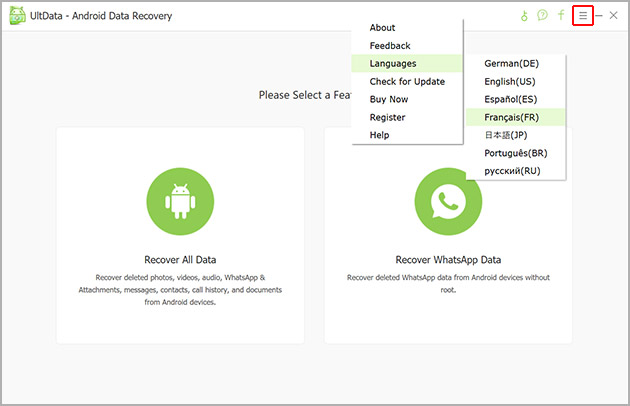Click the Recover All Data description text

pyautogui.click(x=180, y=290)
